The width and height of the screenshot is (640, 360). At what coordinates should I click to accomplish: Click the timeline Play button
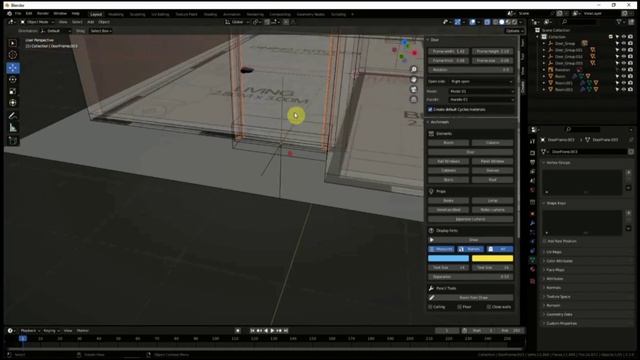[x=272, y=331]
